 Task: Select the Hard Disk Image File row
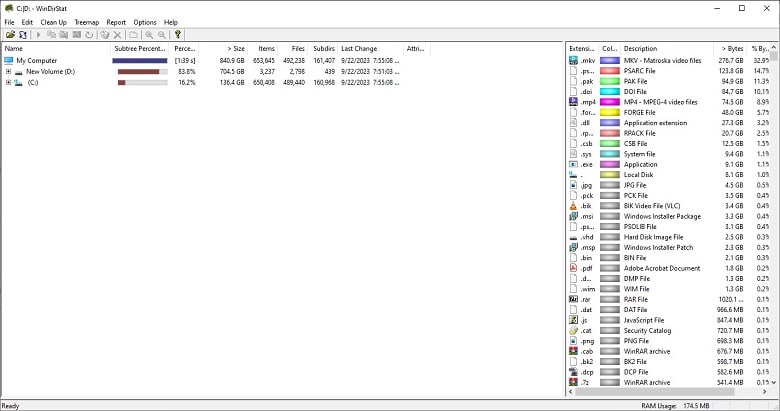click(669, 237)
